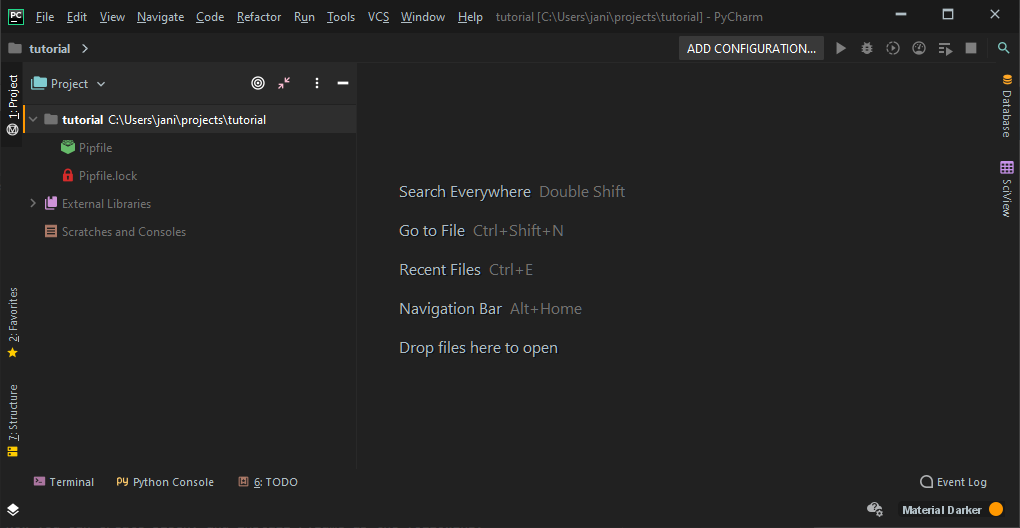Click Material Darker theme status label
The height and width of the screenshot is (528, 1020).
(941, 510)
